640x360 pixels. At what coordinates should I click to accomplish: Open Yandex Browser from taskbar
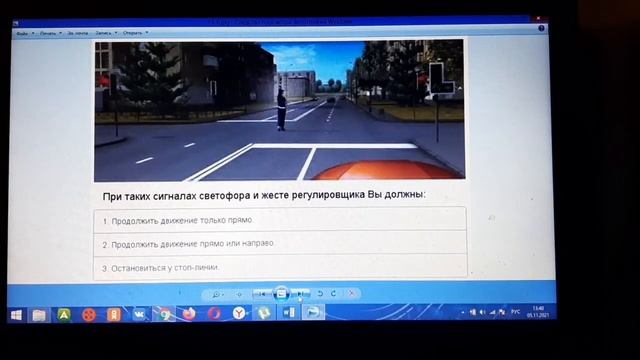239,313
